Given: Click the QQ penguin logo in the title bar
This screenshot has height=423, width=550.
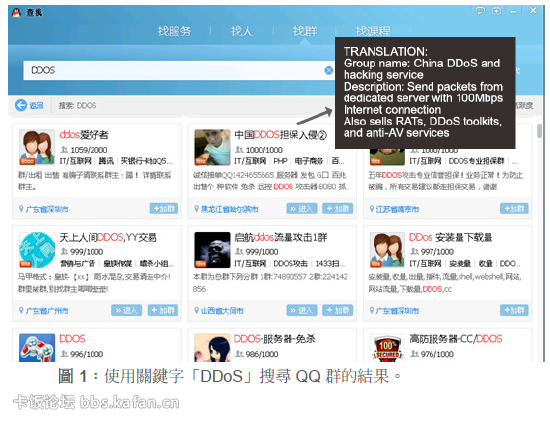Looking at the screenshot, I should pyautogui.click(x=16, y=13).
